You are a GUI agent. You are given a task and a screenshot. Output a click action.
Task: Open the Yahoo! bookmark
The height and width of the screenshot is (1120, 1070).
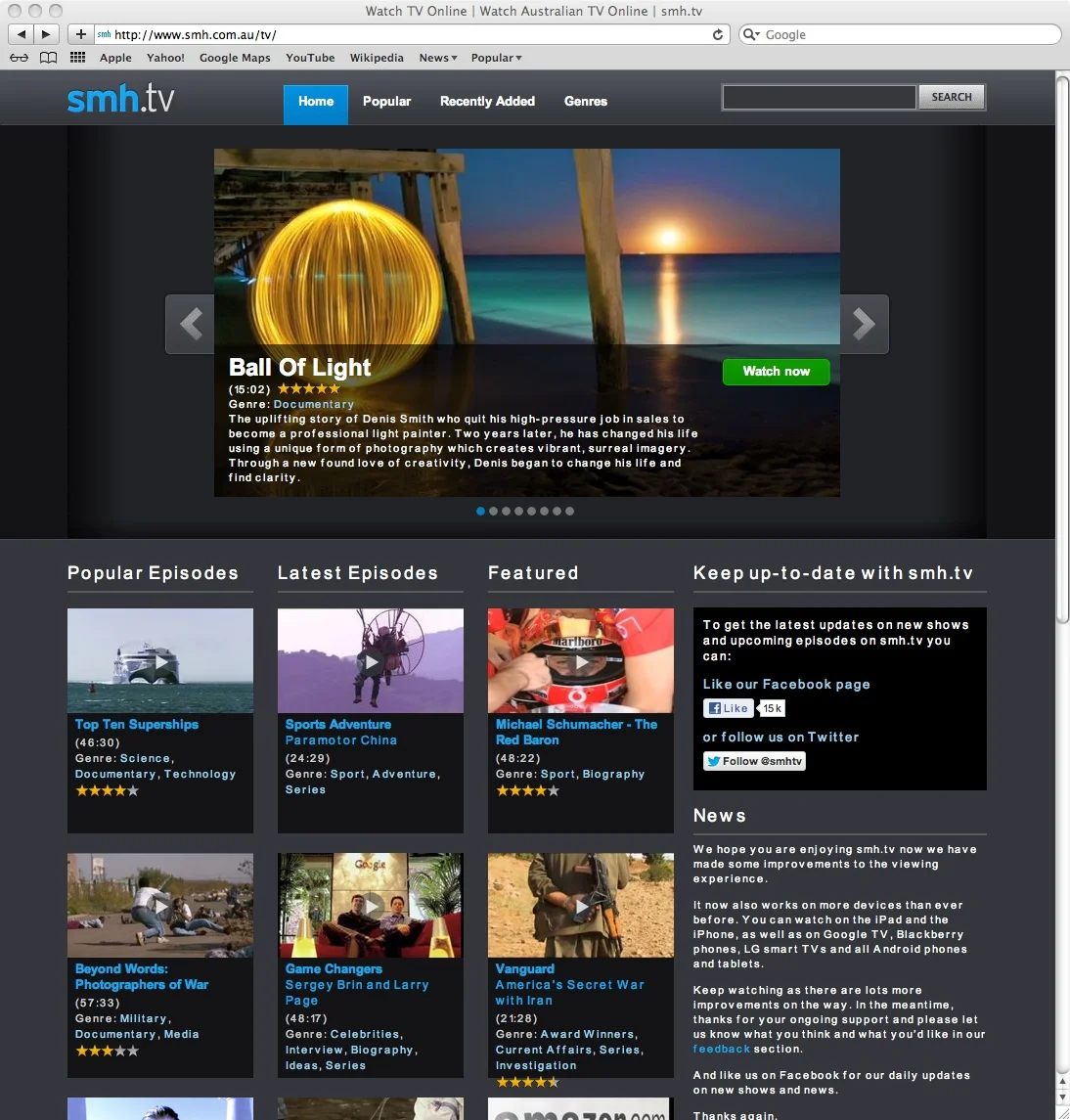(x=165, y=58)
